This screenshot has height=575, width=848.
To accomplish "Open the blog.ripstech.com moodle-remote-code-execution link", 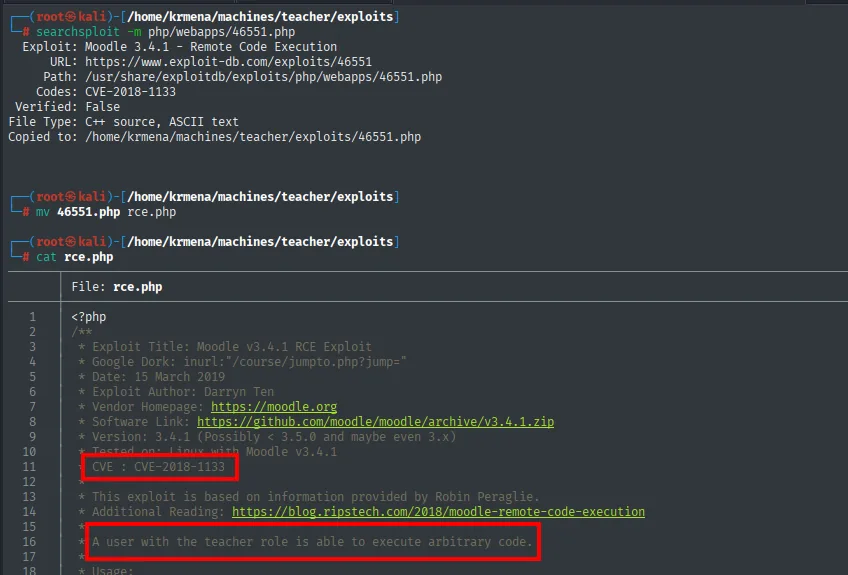I will coord(438,512).
